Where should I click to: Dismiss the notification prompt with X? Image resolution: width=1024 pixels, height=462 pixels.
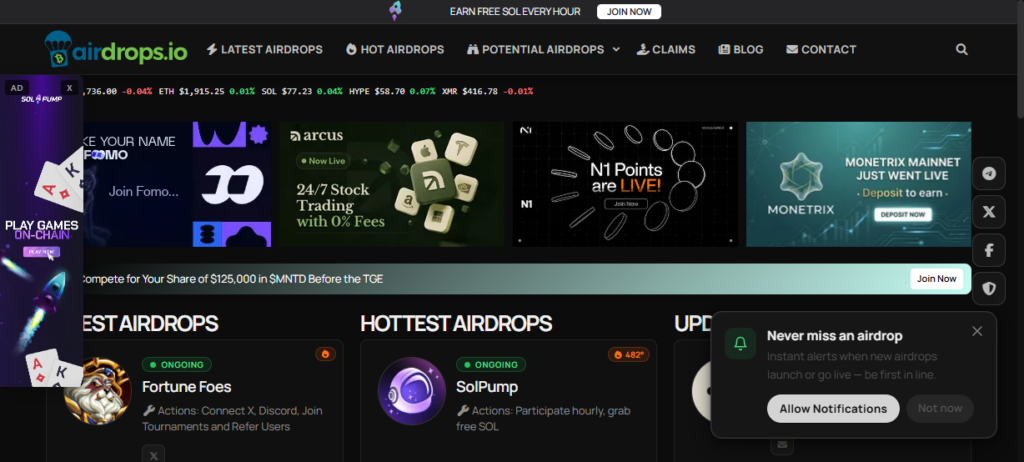[977, 331]
